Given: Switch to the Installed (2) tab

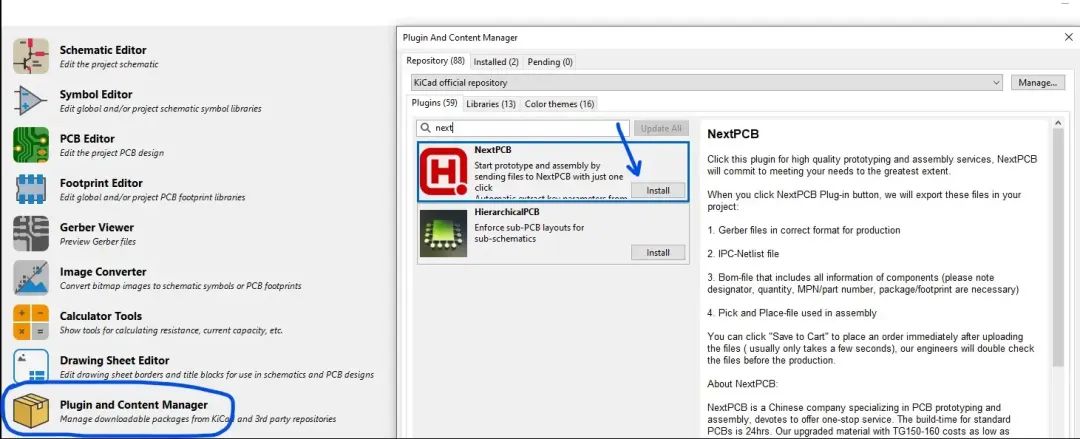Looking at the screenshot, I should (x=496, y=62).
